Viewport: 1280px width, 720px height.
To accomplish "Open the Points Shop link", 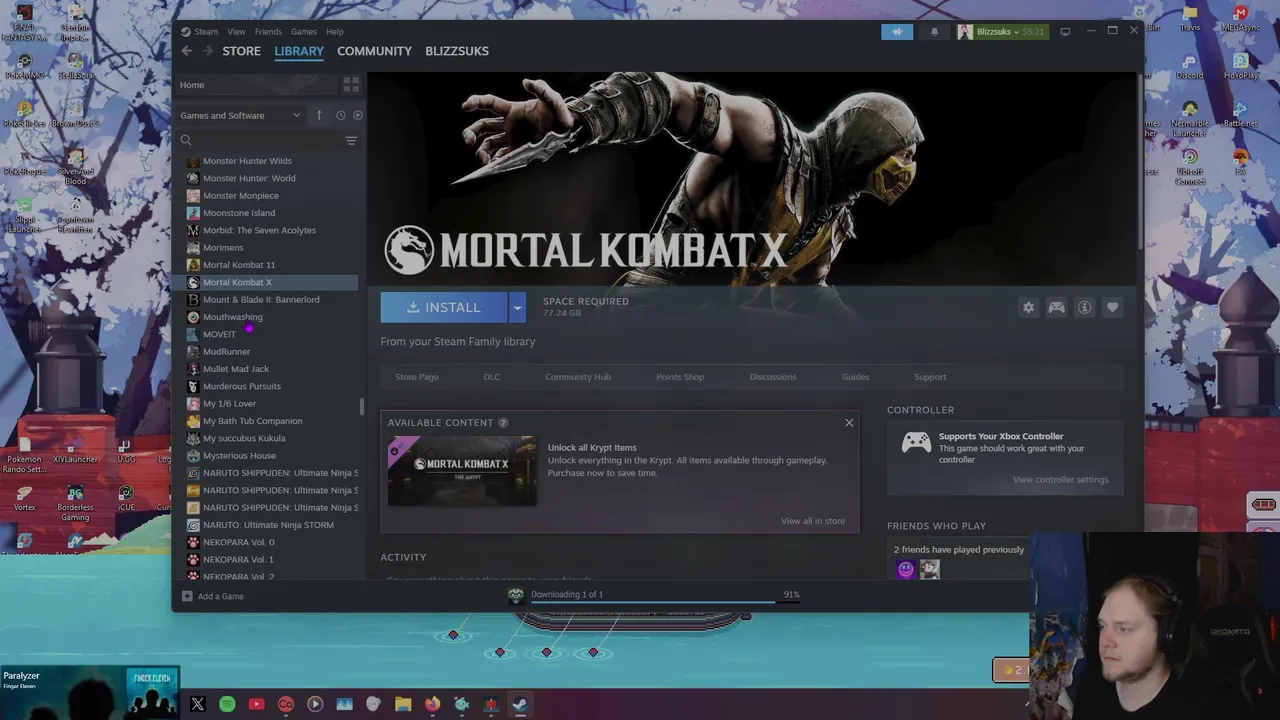I will [x=680, y=377].
